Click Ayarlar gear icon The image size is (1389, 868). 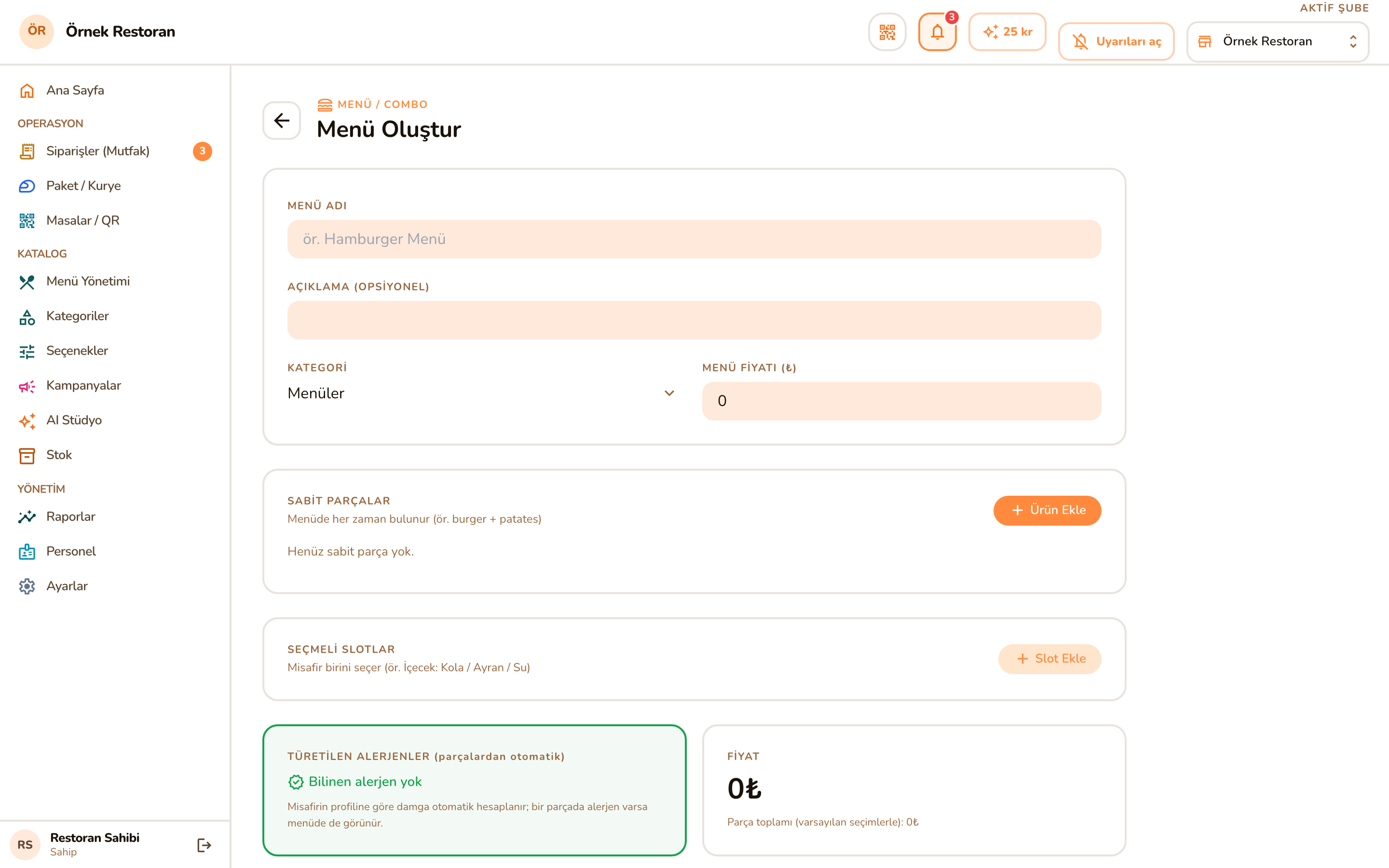click(x=27, y=586)
